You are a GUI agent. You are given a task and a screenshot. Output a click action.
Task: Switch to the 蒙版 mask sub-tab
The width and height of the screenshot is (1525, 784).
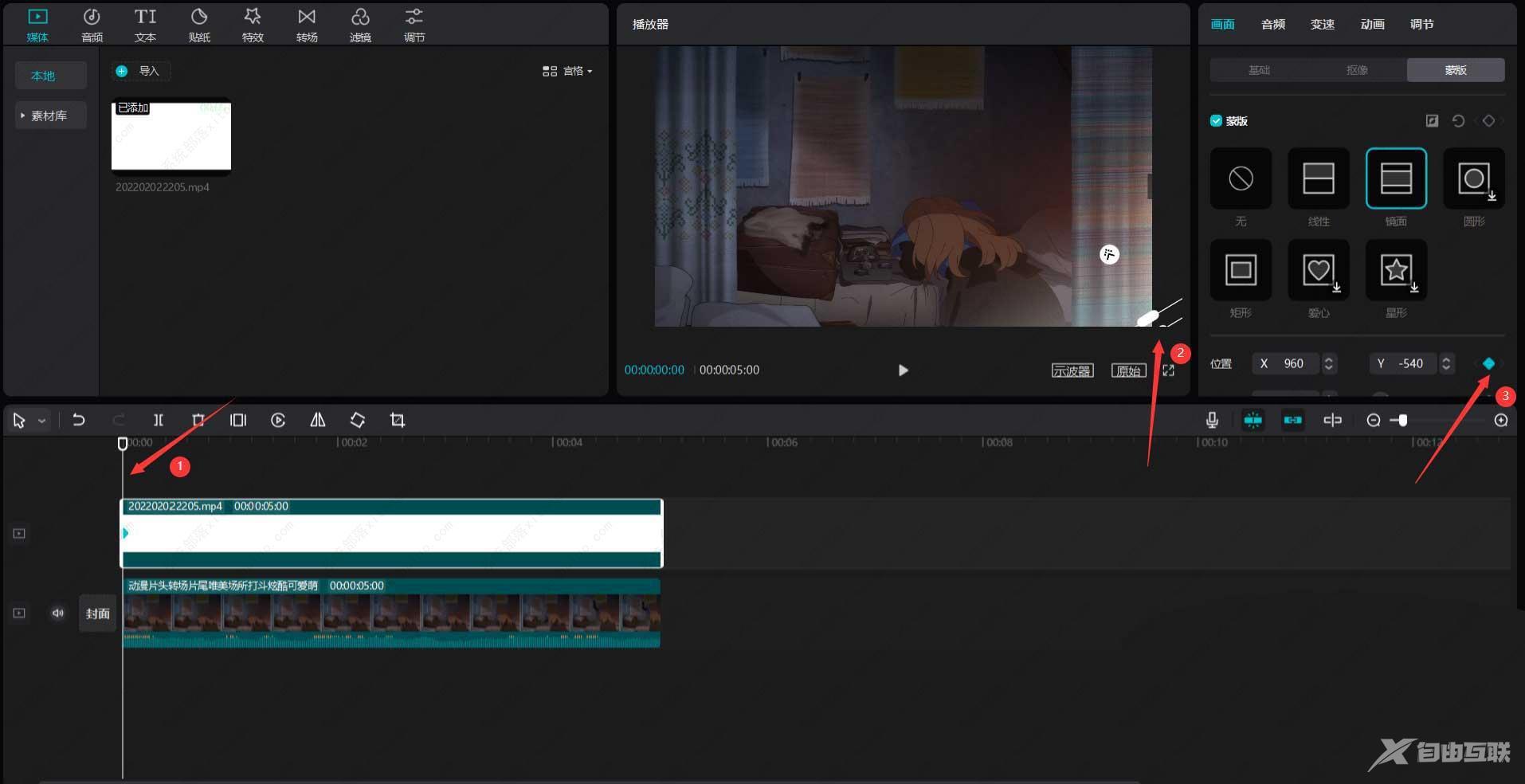[1456, 70]
